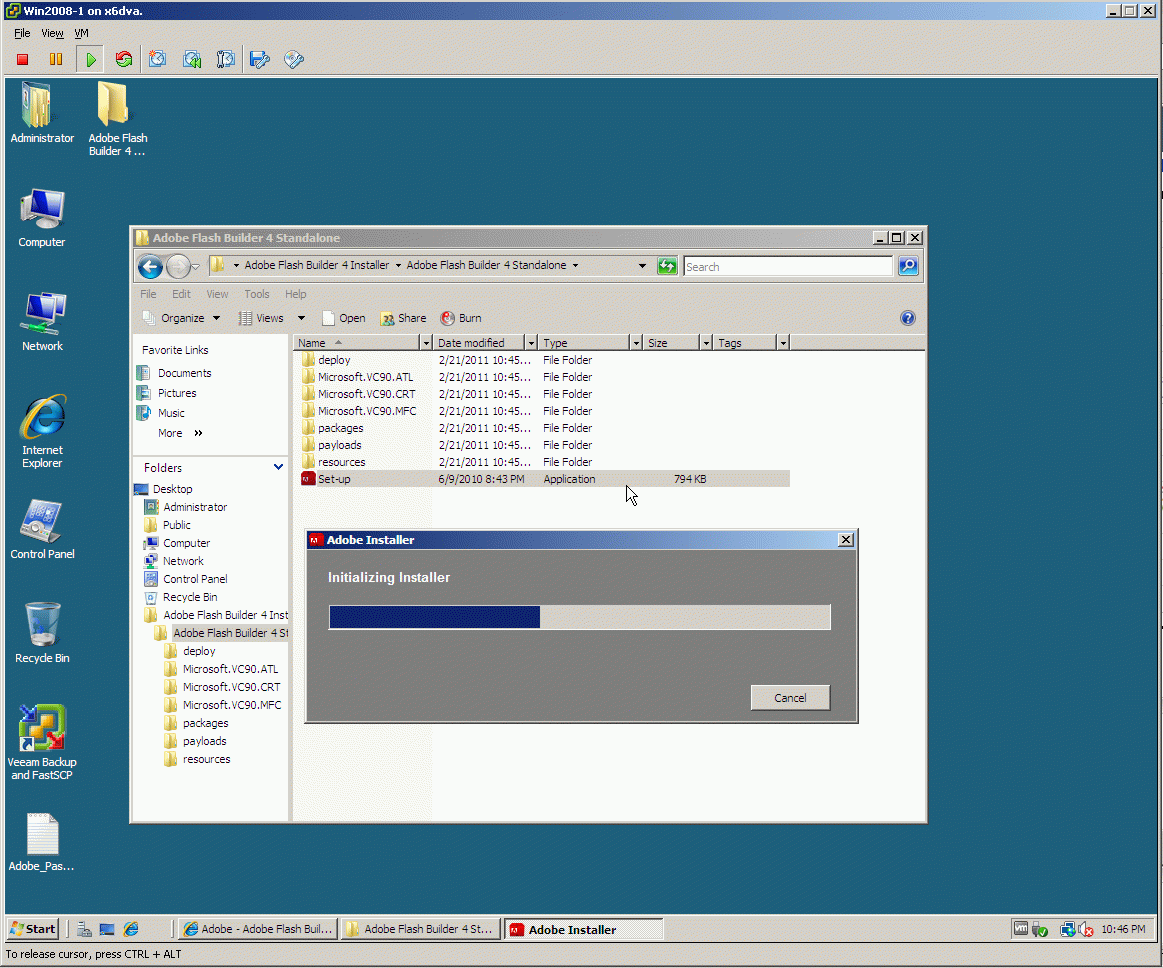This screenshot has width=1163, height=968.
Task: Revert to snapshot with the rewind clock icon
Action: [192, 59]
